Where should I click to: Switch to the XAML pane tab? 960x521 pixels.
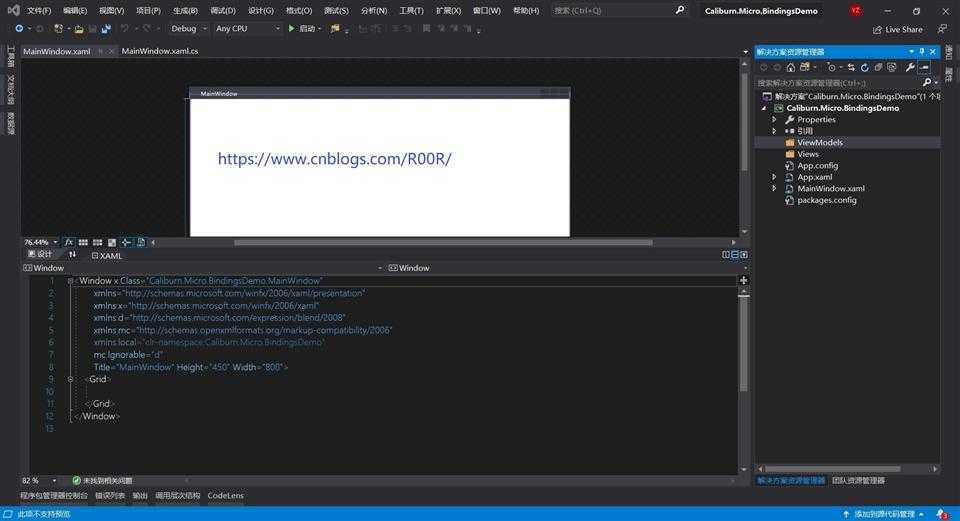107,255
